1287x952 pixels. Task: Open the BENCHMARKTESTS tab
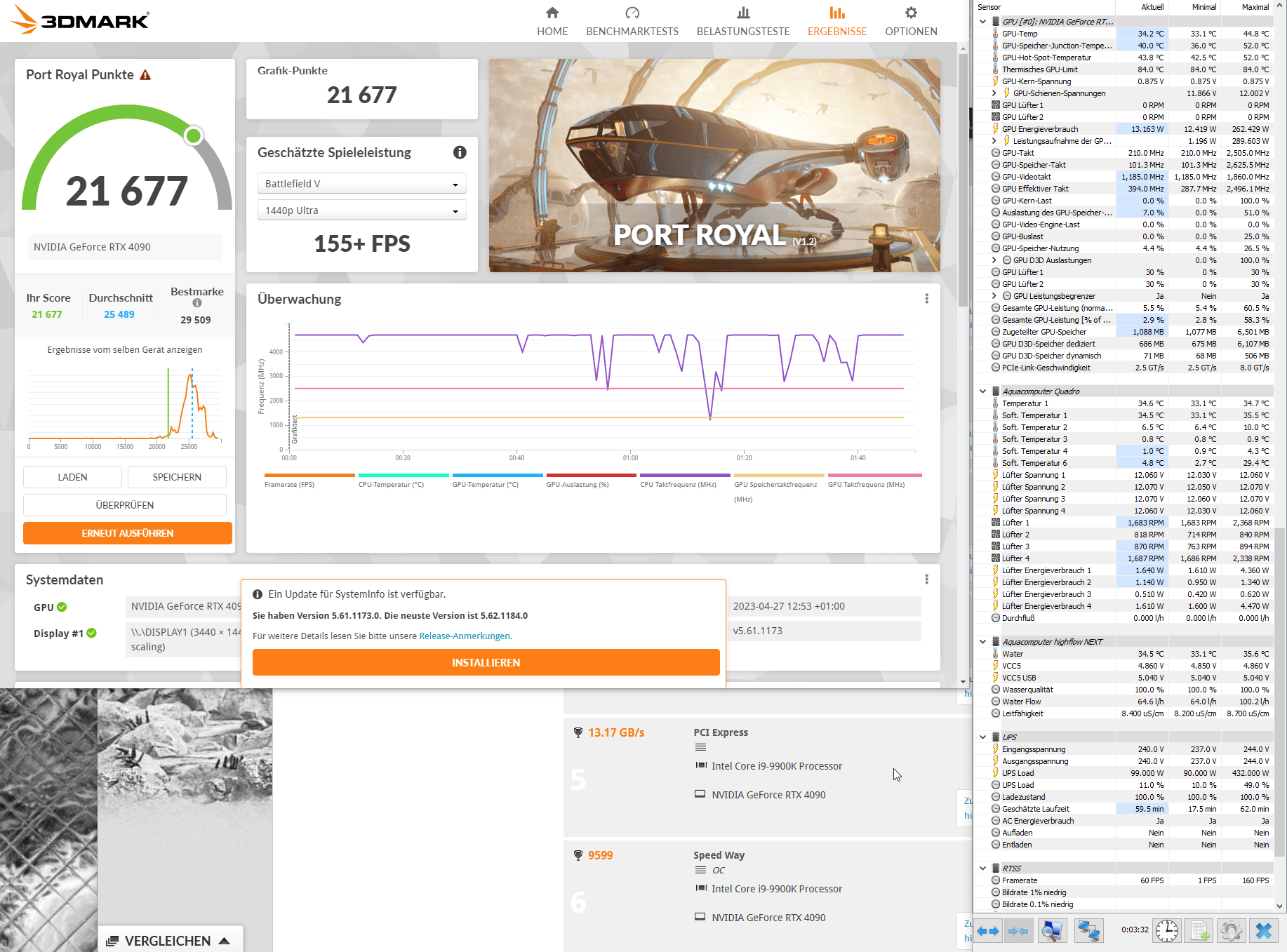click(632, 22)
